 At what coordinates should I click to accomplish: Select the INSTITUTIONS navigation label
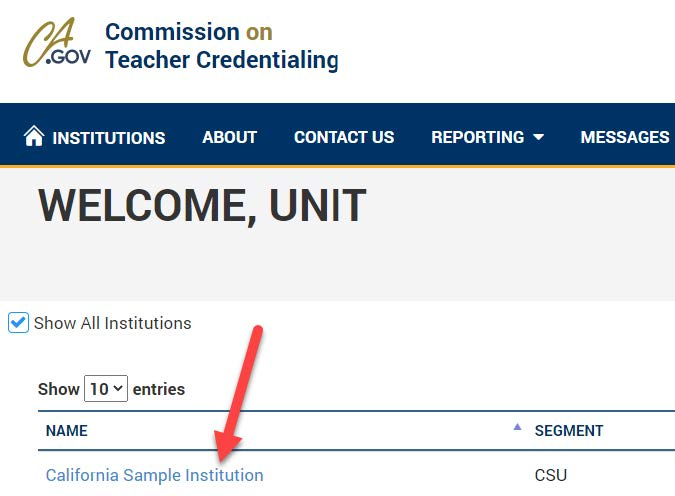point(108,138)
